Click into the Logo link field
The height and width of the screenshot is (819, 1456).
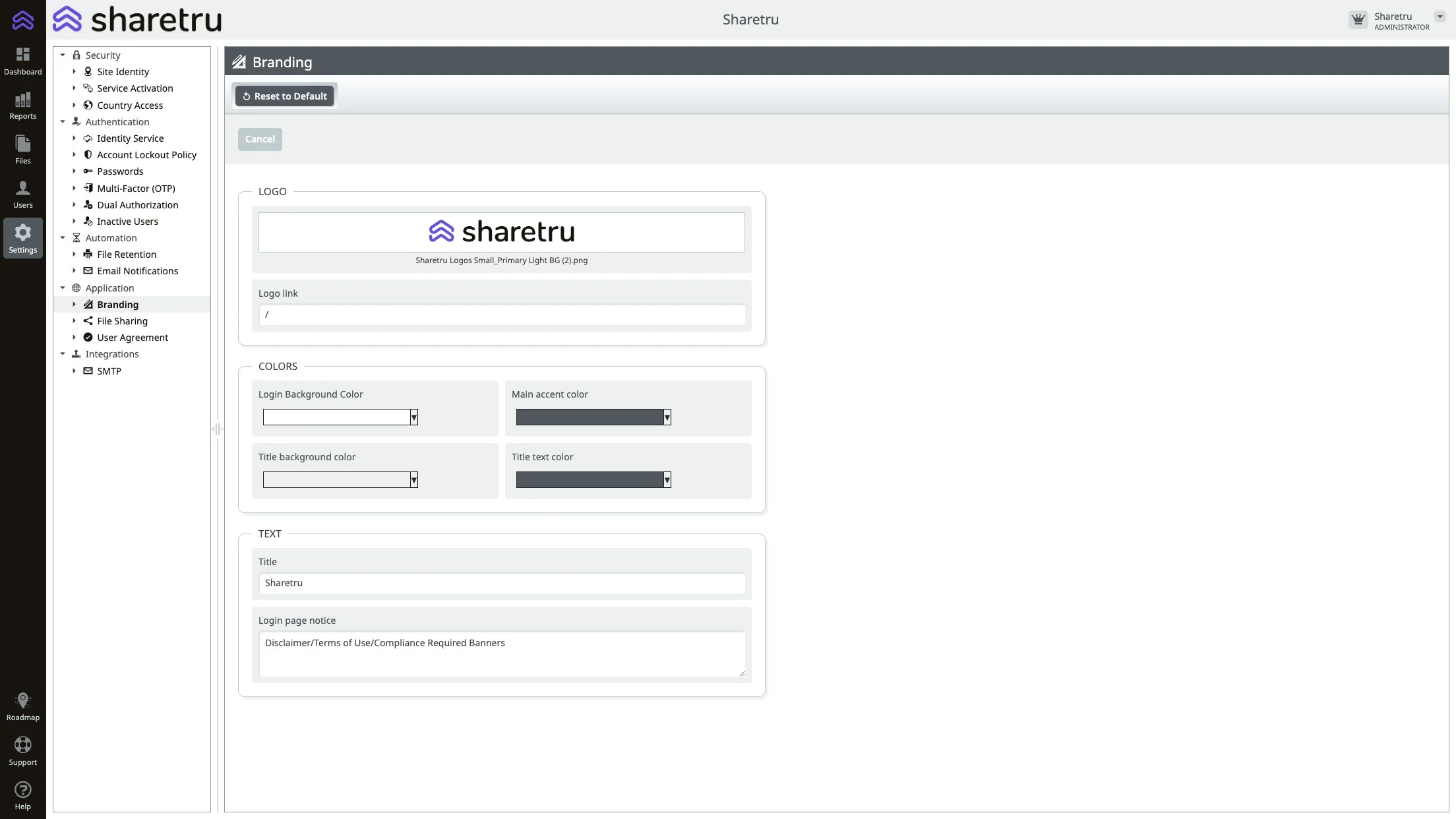501,315
